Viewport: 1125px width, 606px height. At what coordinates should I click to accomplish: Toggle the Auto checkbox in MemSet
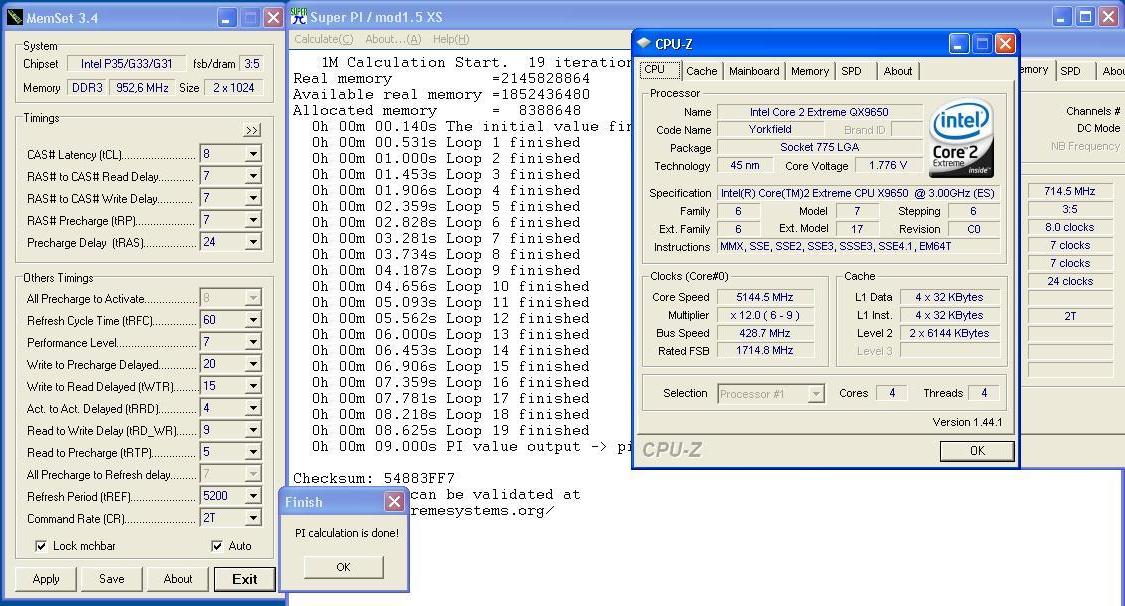click(217, 546)
